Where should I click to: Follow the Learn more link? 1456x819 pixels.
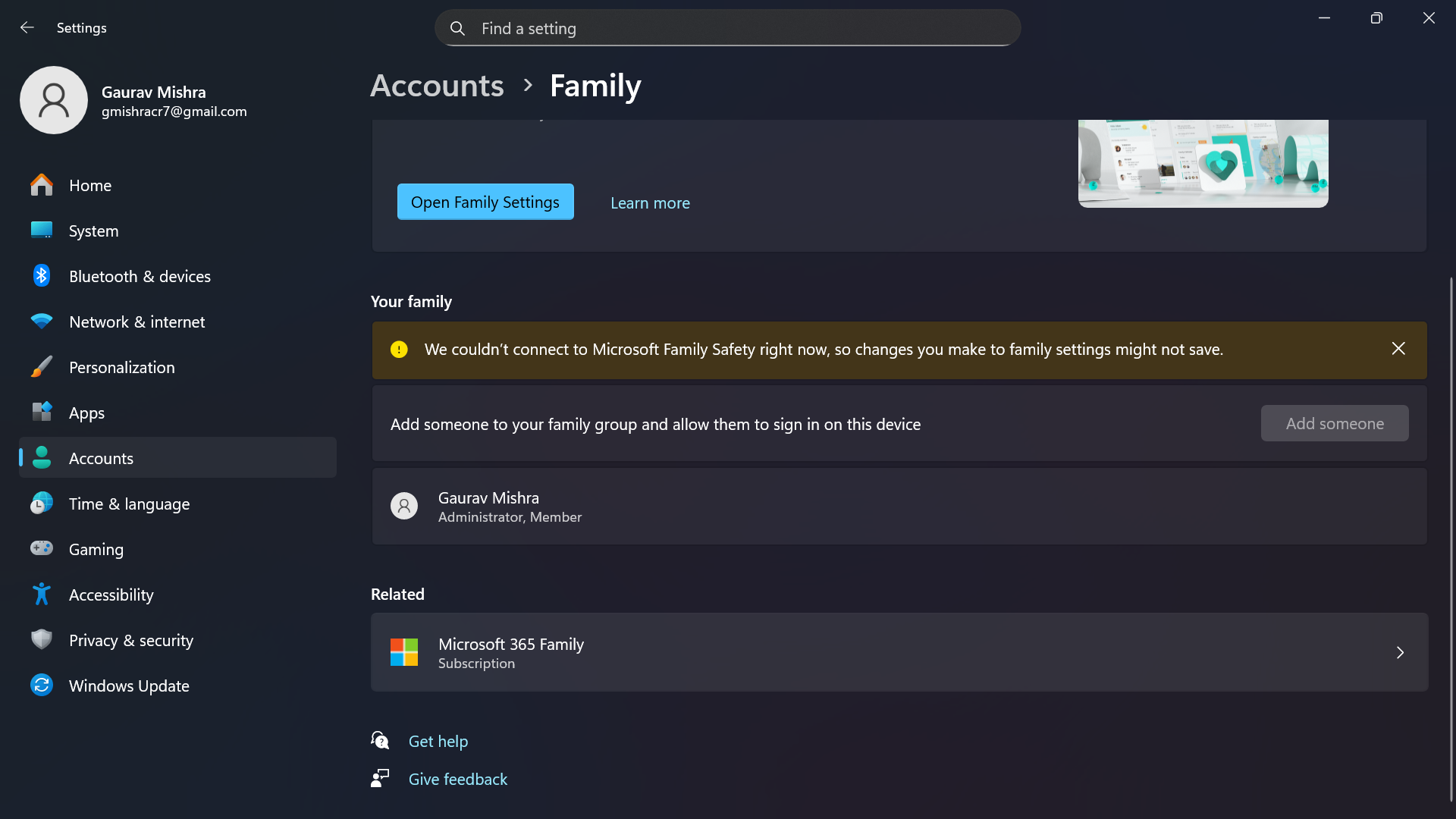point(650,203)
